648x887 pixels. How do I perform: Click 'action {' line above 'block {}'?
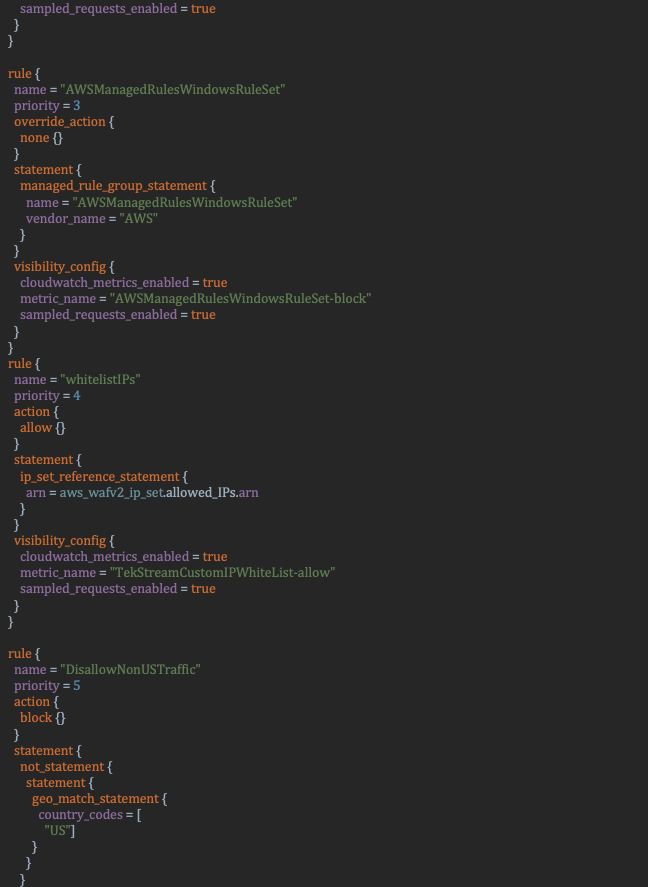36,702
